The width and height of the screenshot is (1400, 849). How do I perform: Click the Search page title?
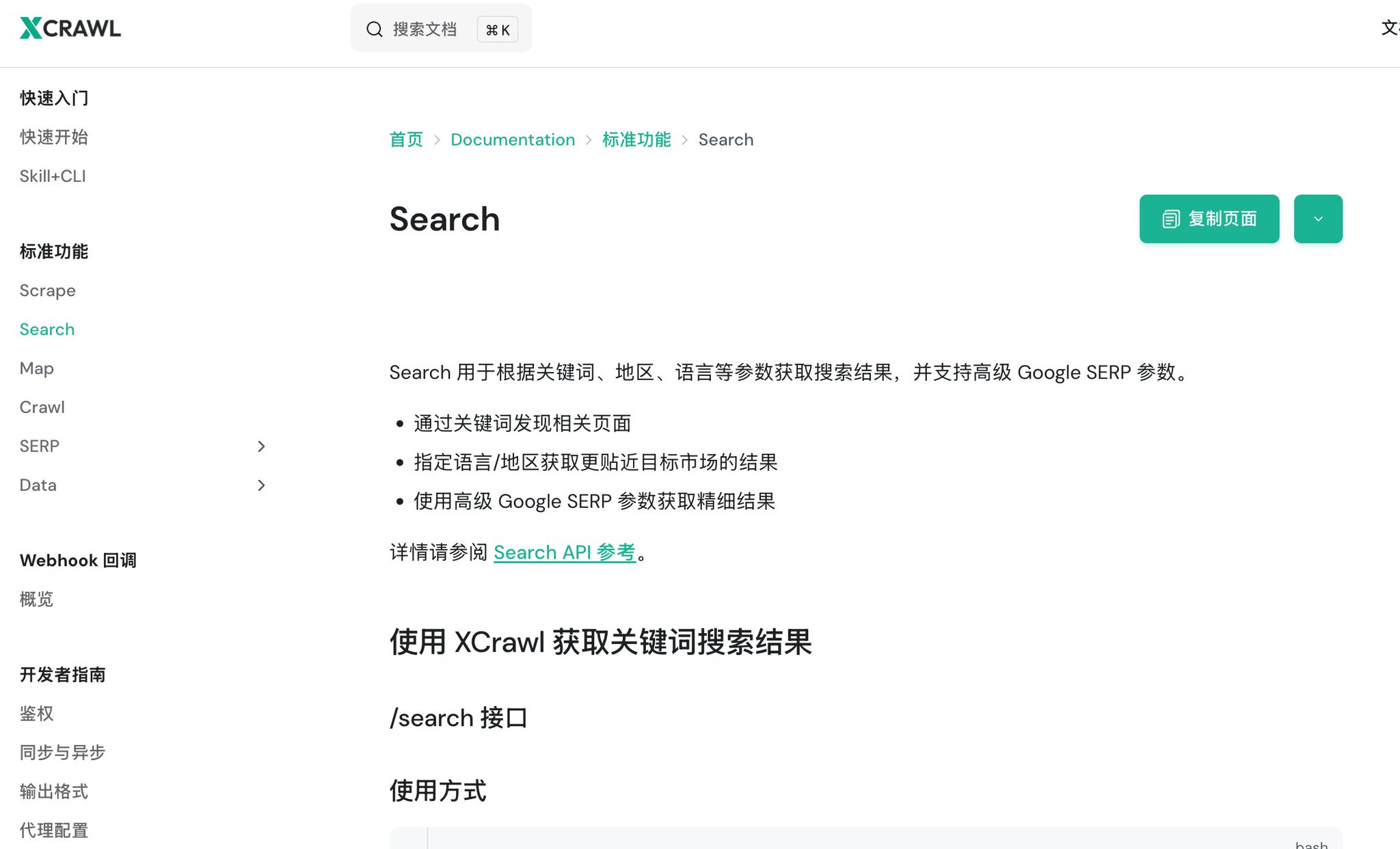coord(444,219)
